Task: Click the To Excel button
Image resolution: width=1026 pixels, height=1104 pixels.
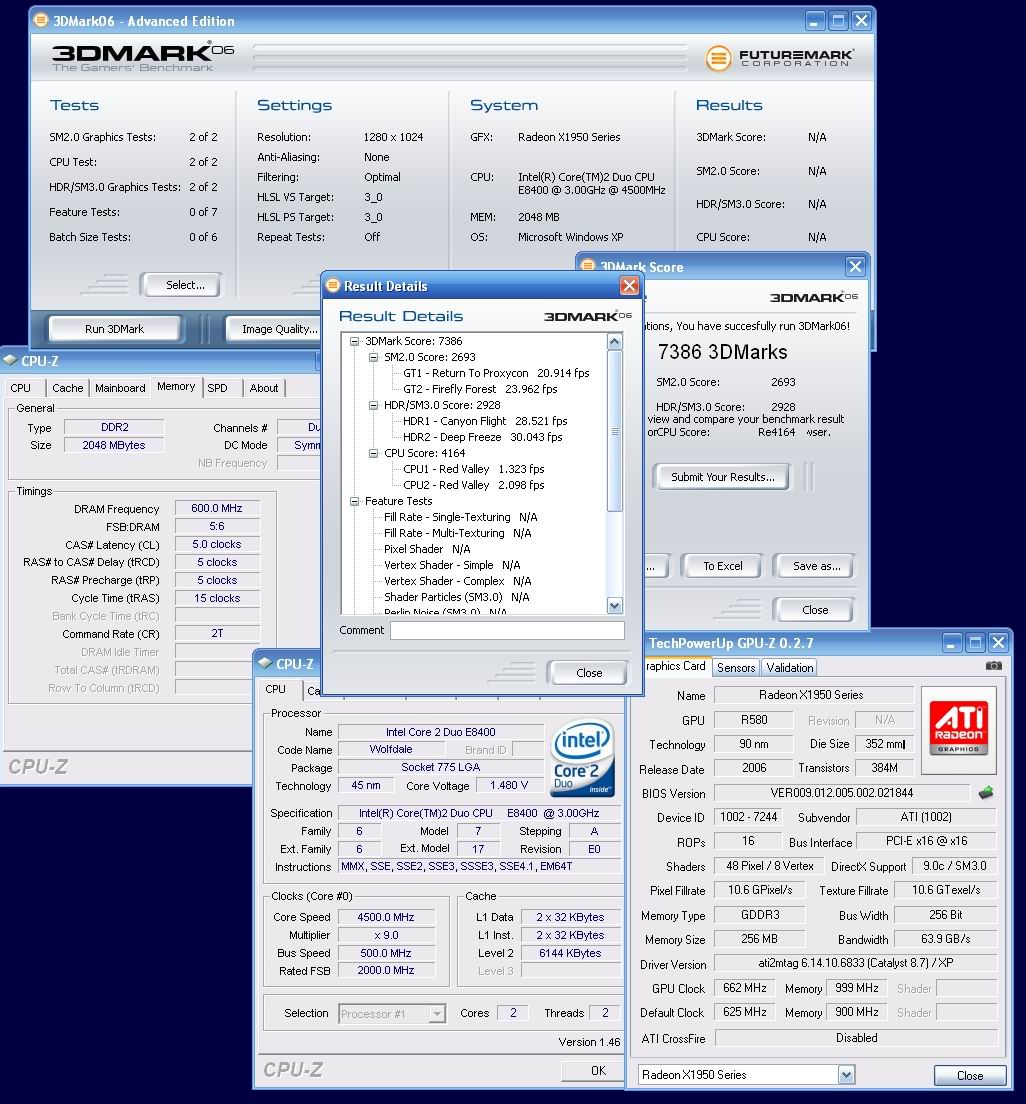Action: [722, 566]
